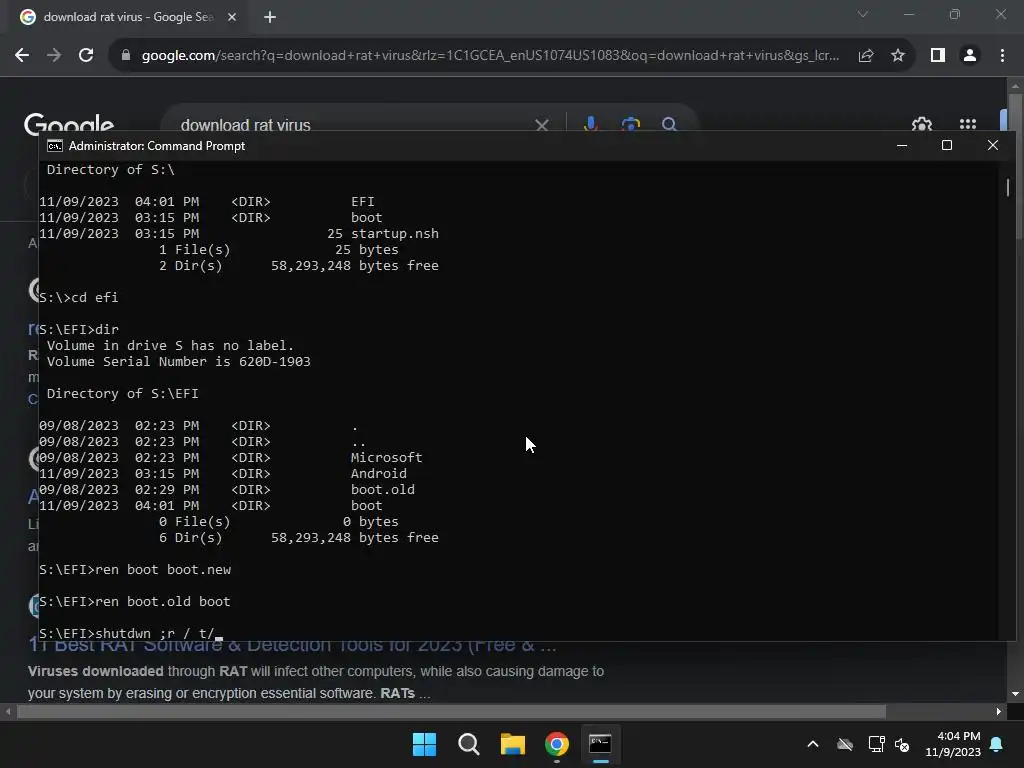Select Command Prompt taskbar icon
Image resolution: width=1024 pixels, height=768 pixels.
(x=600, y=744)
